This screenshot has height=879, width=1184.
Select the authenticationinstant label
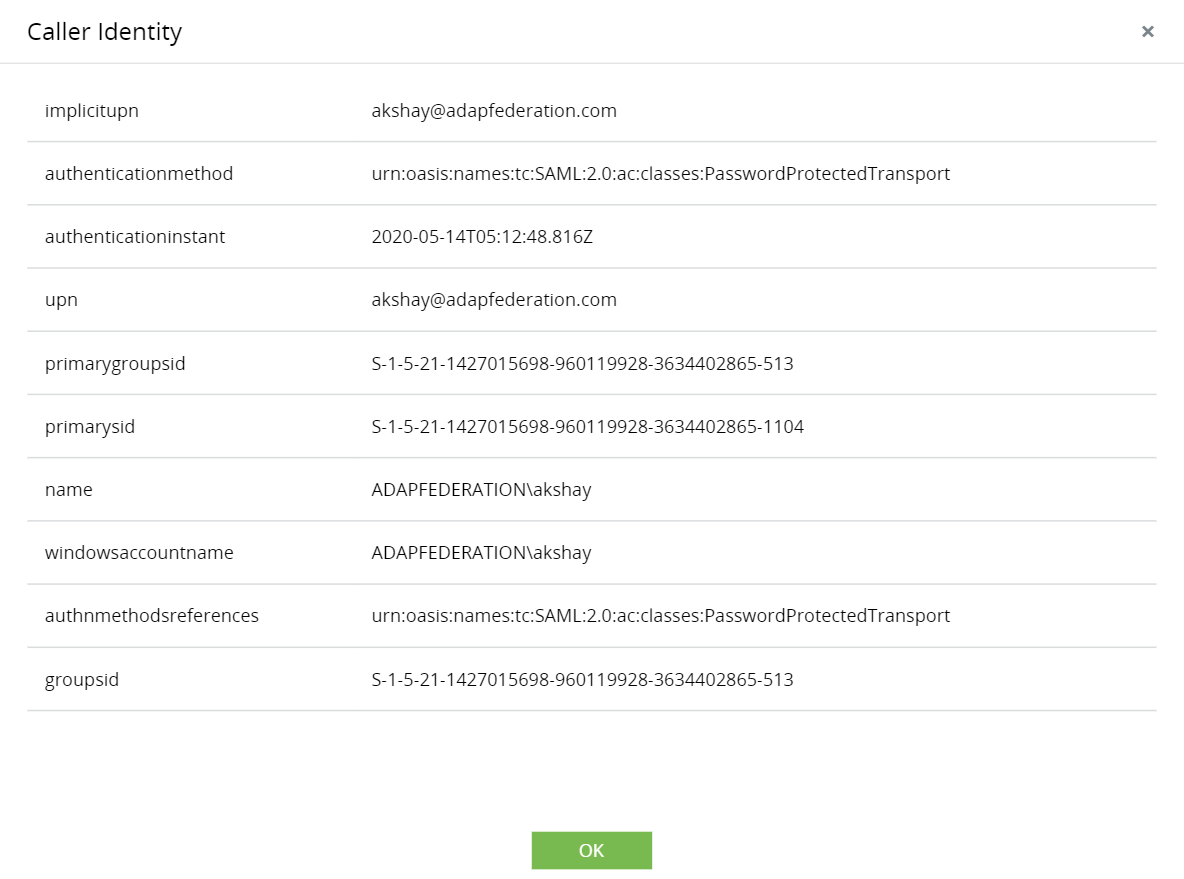point(135,237)
